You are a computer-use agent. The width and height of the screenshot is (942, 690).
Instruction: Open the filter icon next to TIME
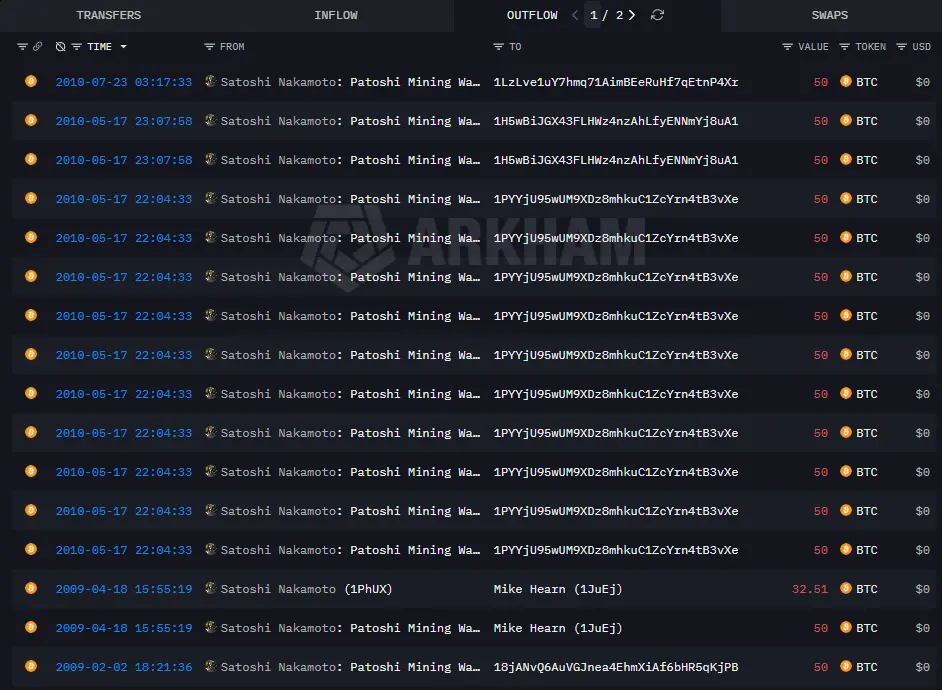pos(76,46)
